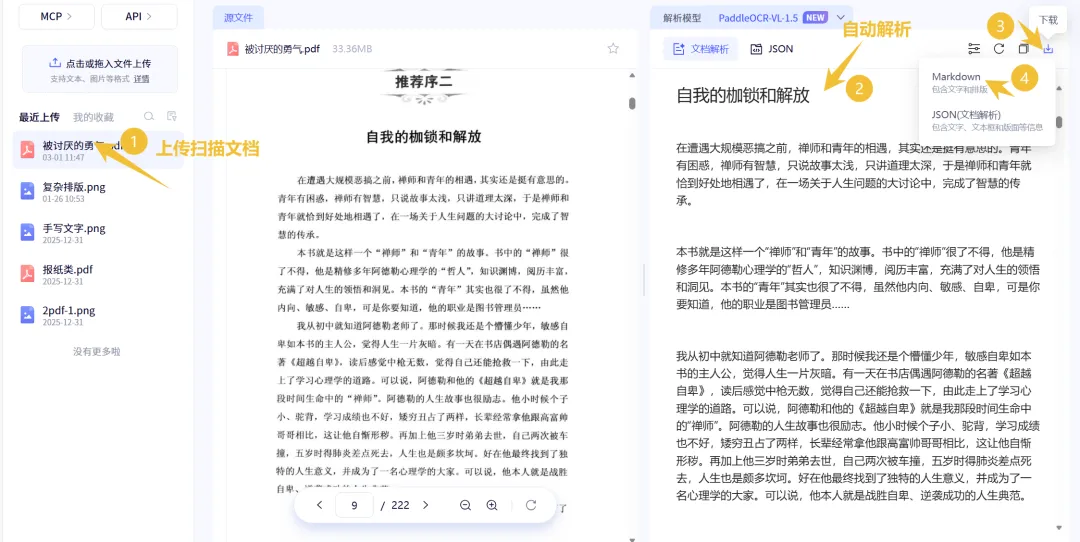Switch to the 最近上传 tab
This screenshot has width=1080, height=542.
tap(39, 117)
